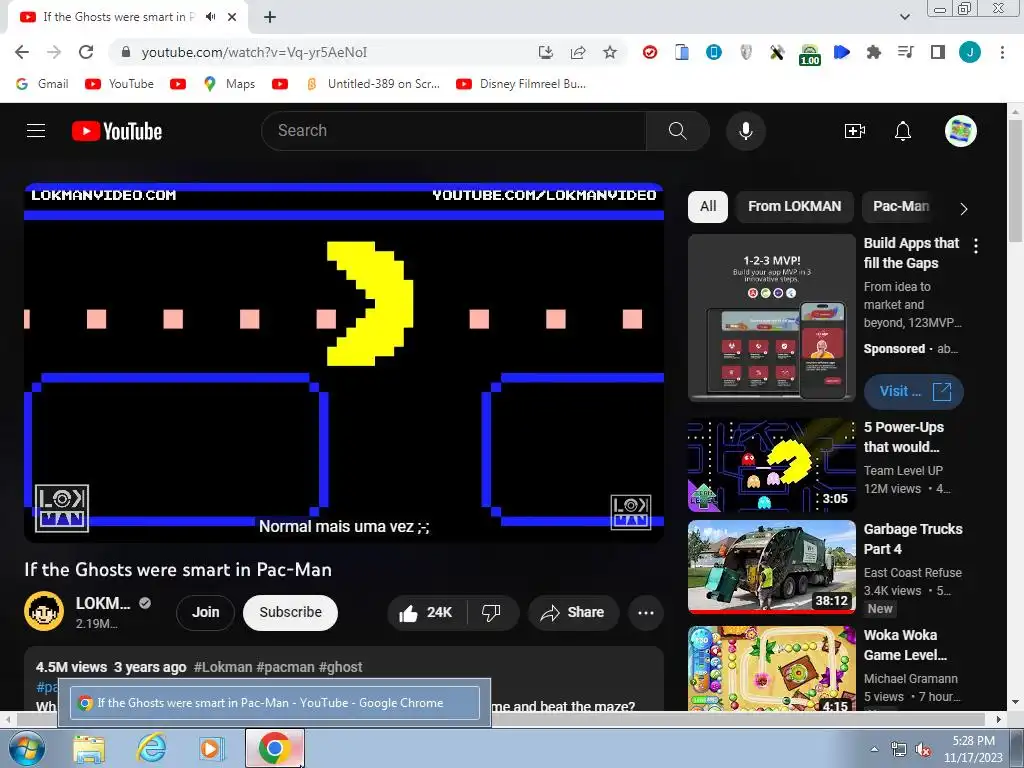Image resolution: width=1024 pixels, height=768 pixels.
Task: Open the 5 Power-Ups video thumbnail
Action: pos(771,465)
